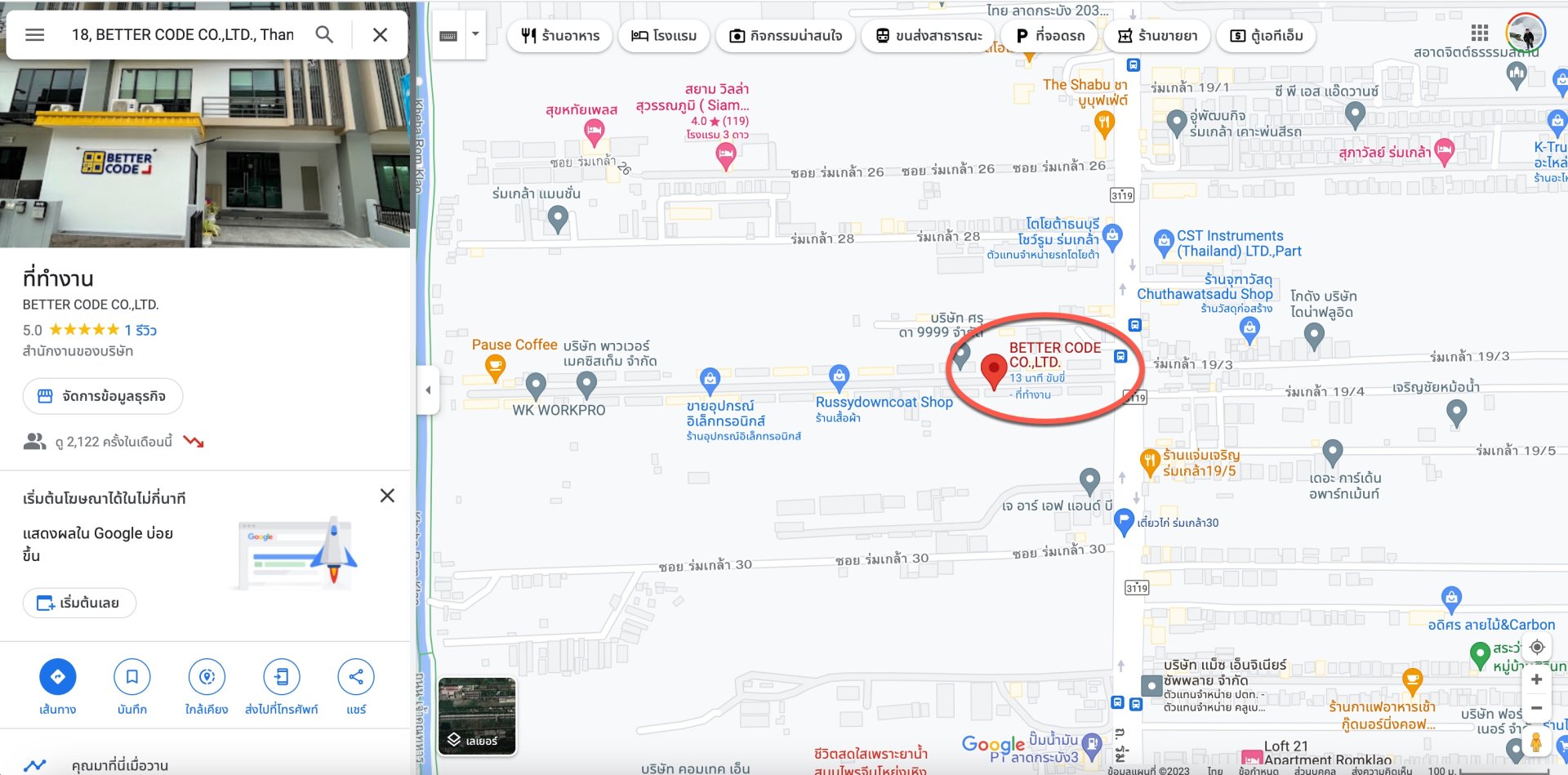Open the Google apps grid
This screenshot has width=1568, height=775.
click(1479, 33)
